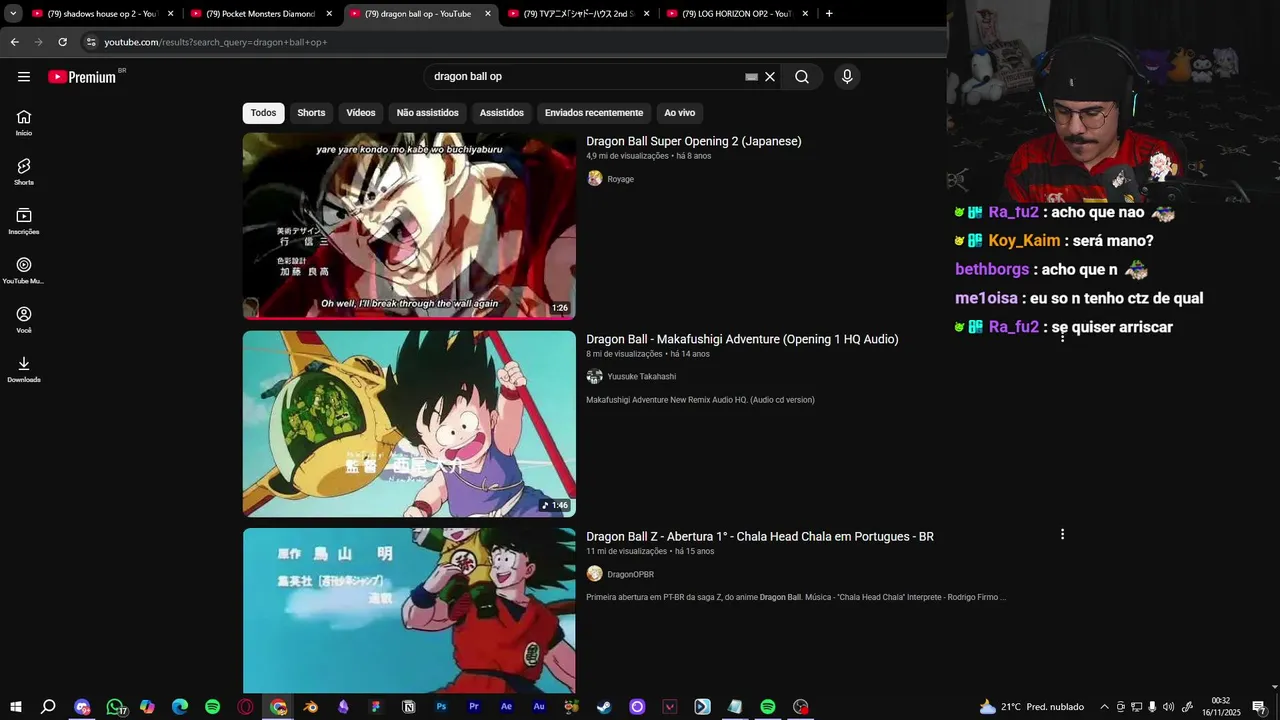Open YouTube Music from the sidebar
The height and width of the screenshot is (720, 1280).
coord(24,270)
